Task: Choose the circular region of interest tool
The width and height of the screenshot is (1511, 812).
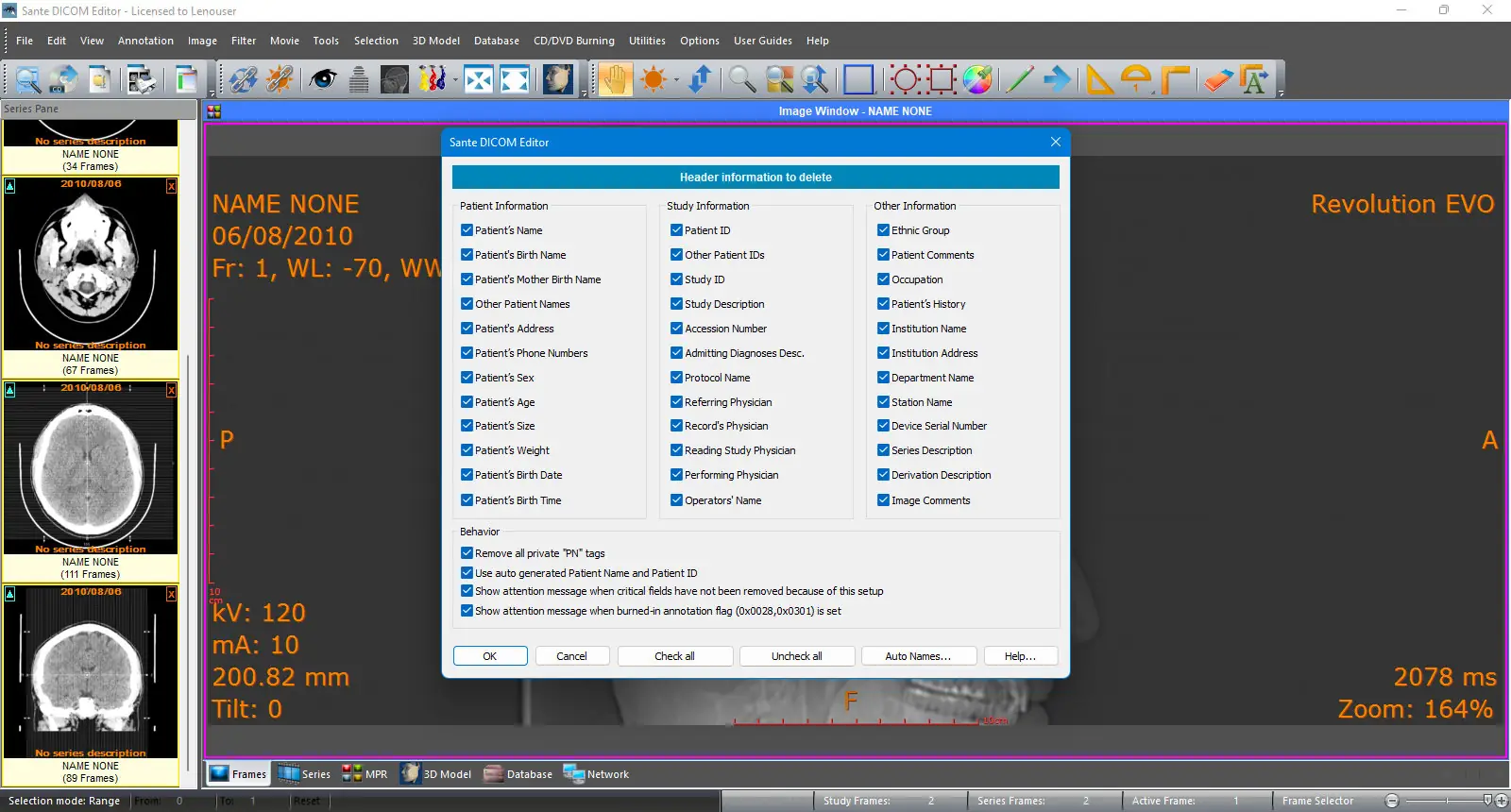Action: [905, 79]
